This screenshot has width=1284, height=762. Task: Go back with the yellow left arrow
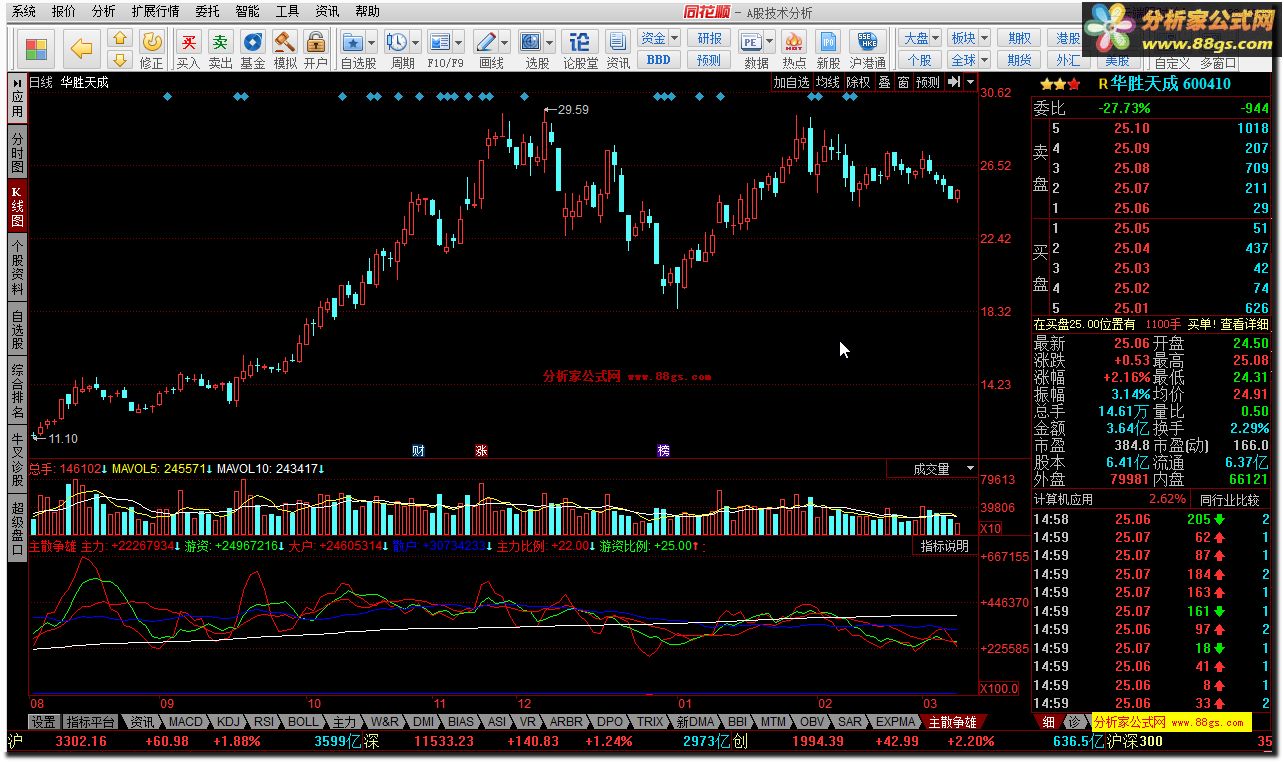[82, 49]
